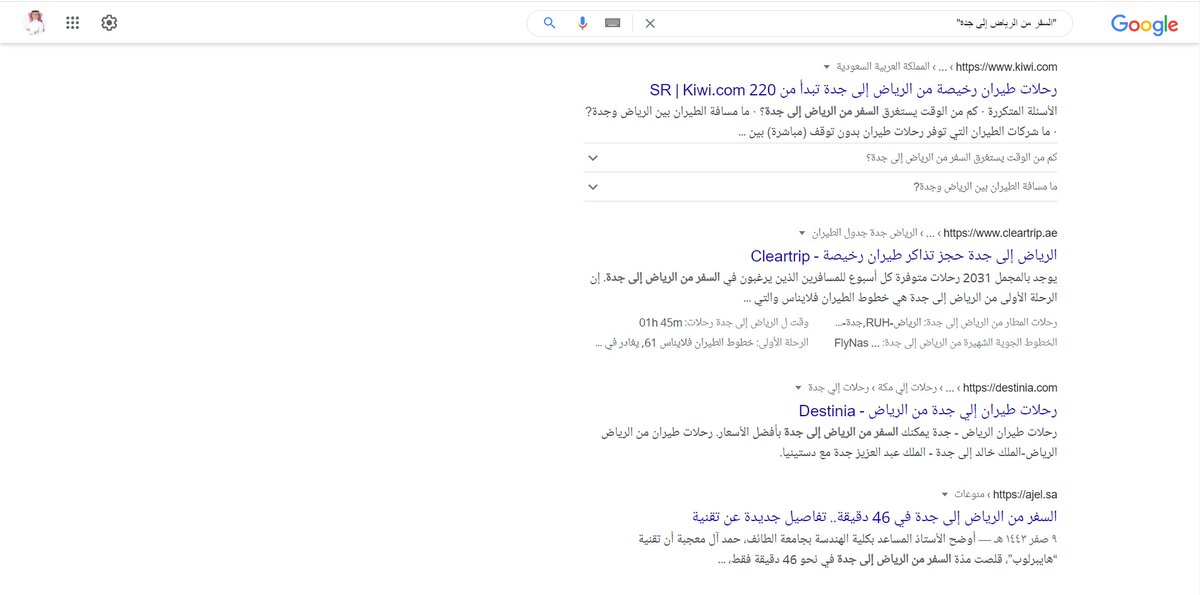Click the 01h 45m flight duration text
The width and height of the screenshot is (1200, 595).
click(660, 323)
